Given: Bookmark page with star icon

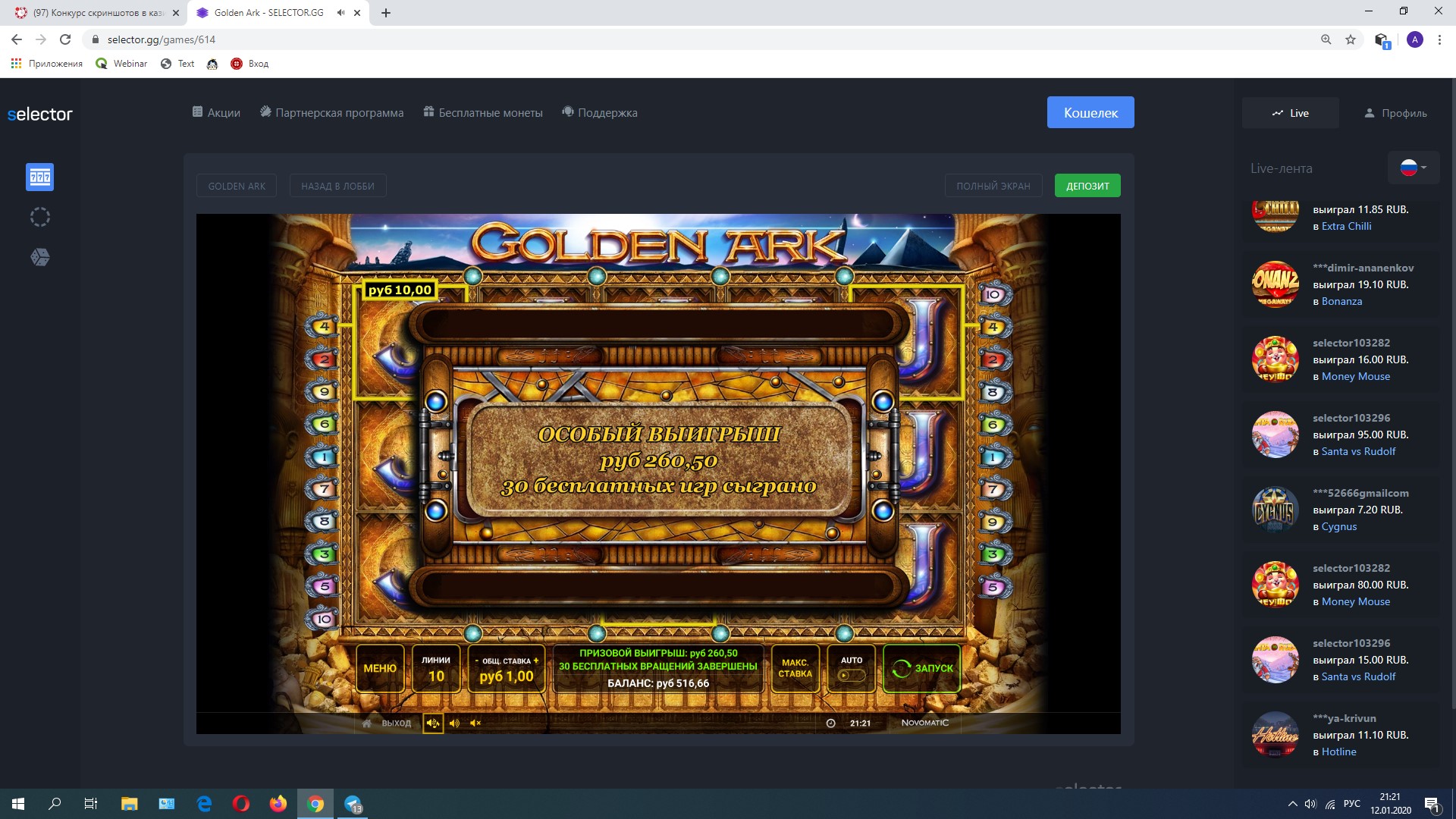Looking at the screenshot, I should (x=1351, y=39).
